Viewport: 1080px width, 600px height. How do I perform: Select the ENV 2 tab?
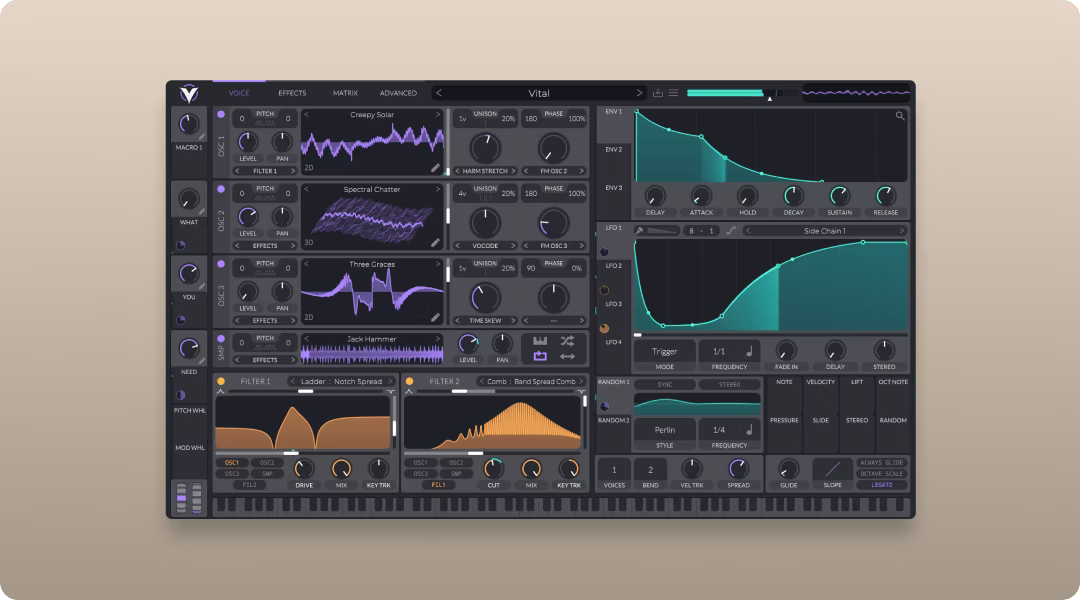pos(614,149)
